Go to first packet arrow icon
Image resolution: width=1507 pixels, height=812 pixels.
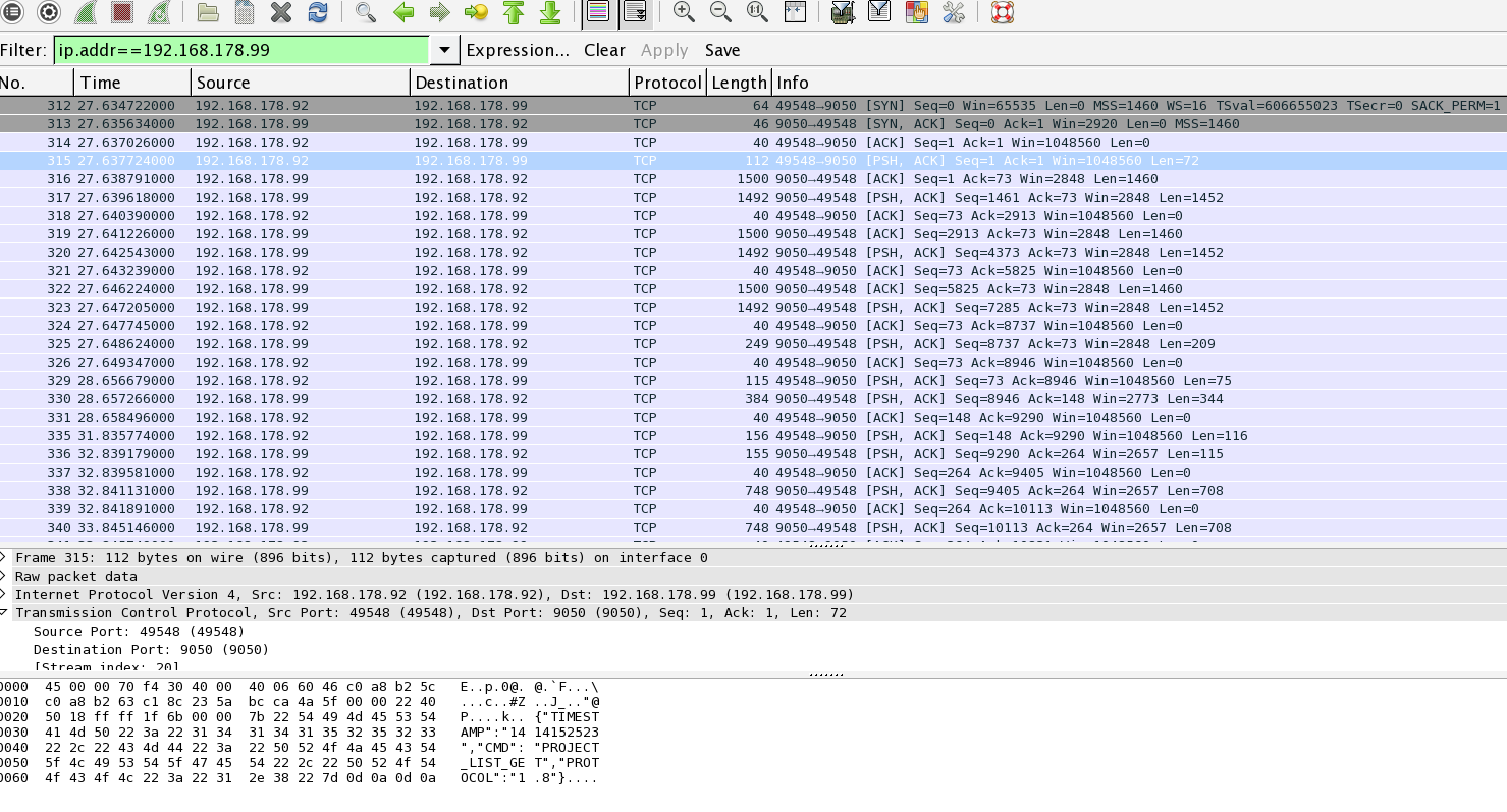click(513, 12)
